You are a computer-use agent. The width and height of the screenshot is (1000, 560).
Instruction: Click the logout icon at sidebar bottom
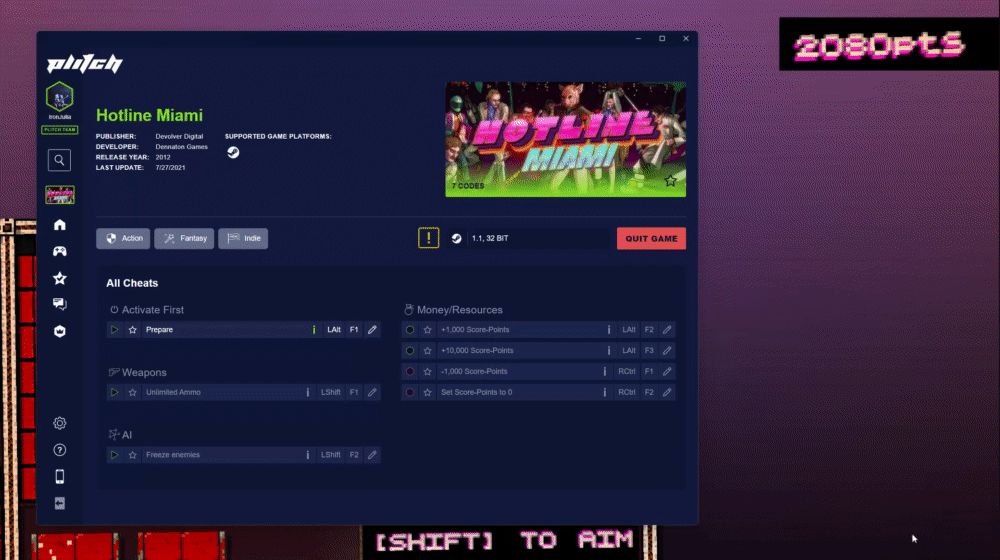(59, 503)
